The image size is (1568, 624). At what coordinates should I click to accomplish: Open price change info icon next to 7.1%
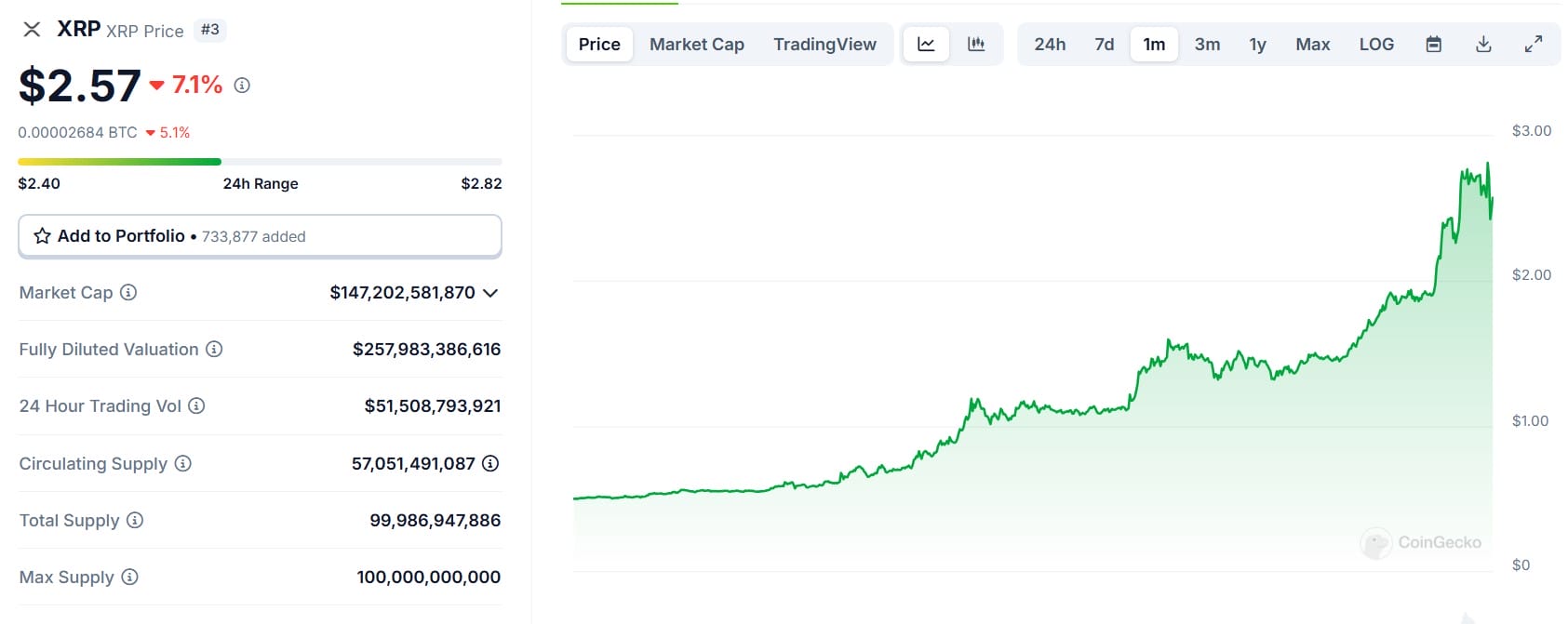242,86
